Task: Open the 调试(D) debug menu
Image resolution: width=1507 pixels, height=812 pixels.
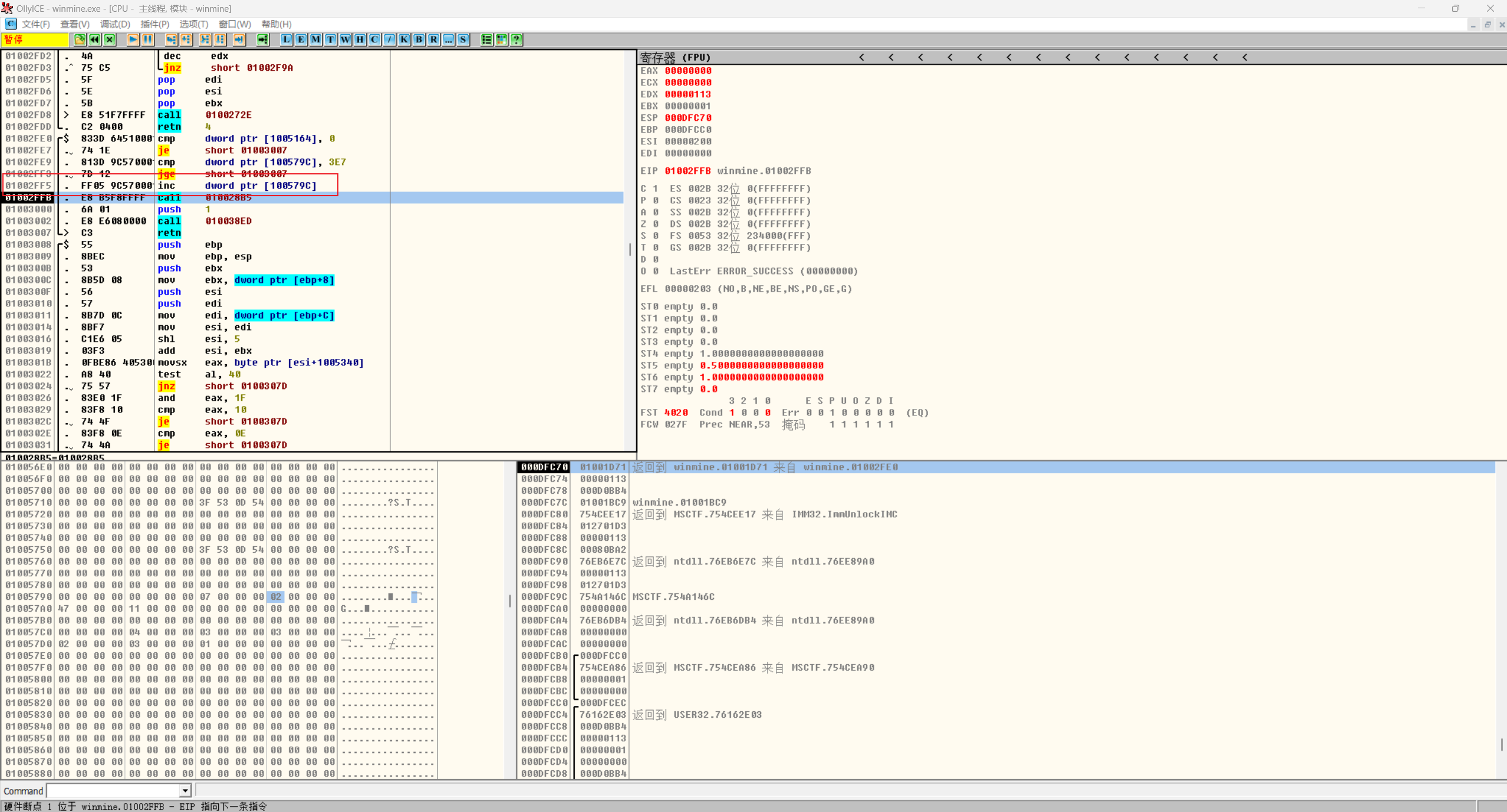Action: pos(115,24)
